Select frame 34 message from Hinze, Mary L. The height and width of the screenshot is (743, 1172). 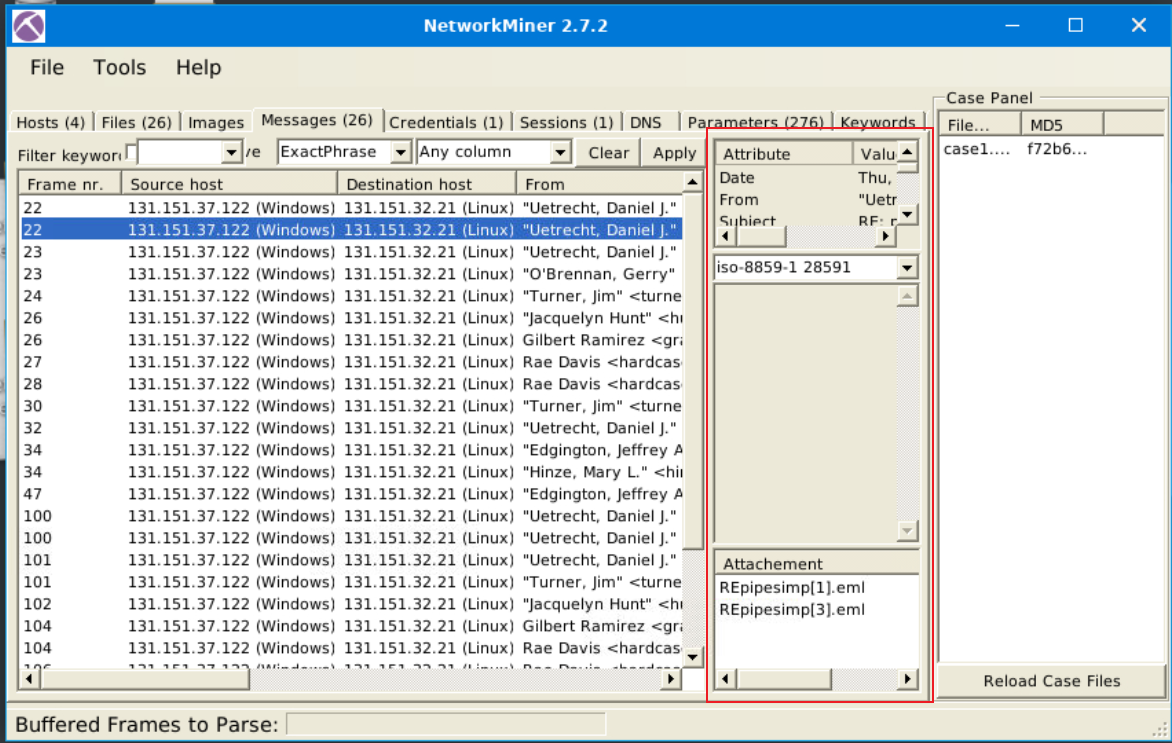(351, 472)
